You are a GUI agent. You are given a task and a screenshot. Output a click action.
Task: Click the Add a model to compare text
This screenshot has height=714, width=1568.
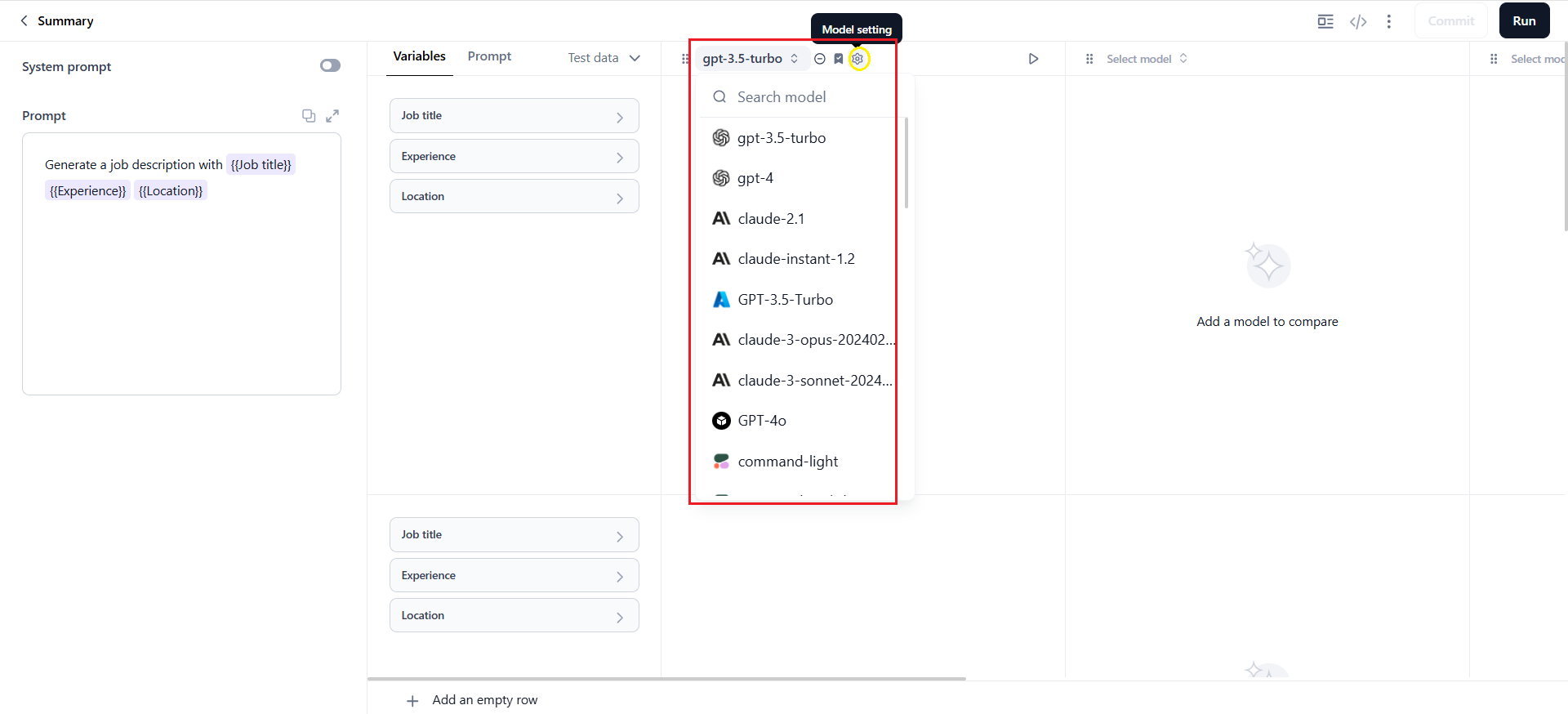1267,322
